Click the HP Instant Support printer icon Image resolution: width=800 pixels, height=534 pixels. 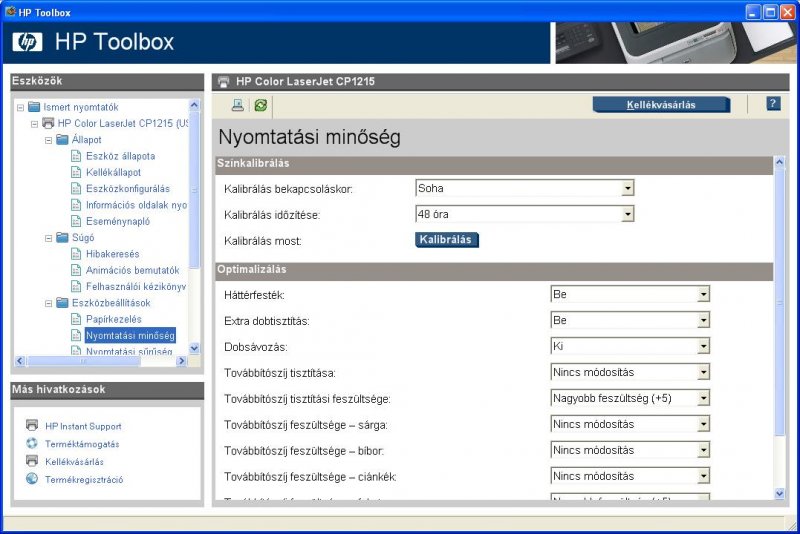(32, 425)
